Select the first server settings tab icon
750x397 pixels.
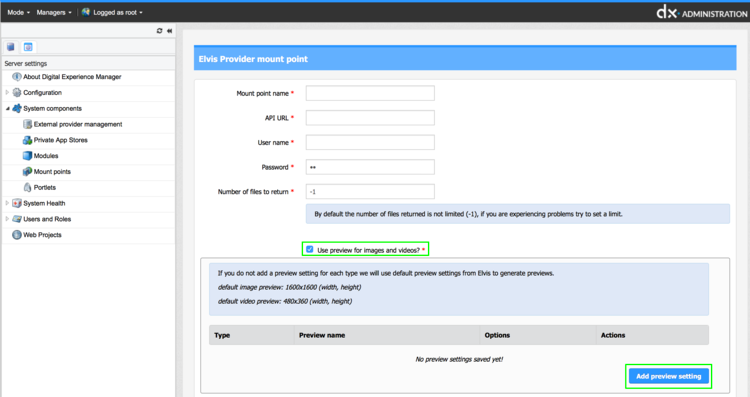[11, 47]
